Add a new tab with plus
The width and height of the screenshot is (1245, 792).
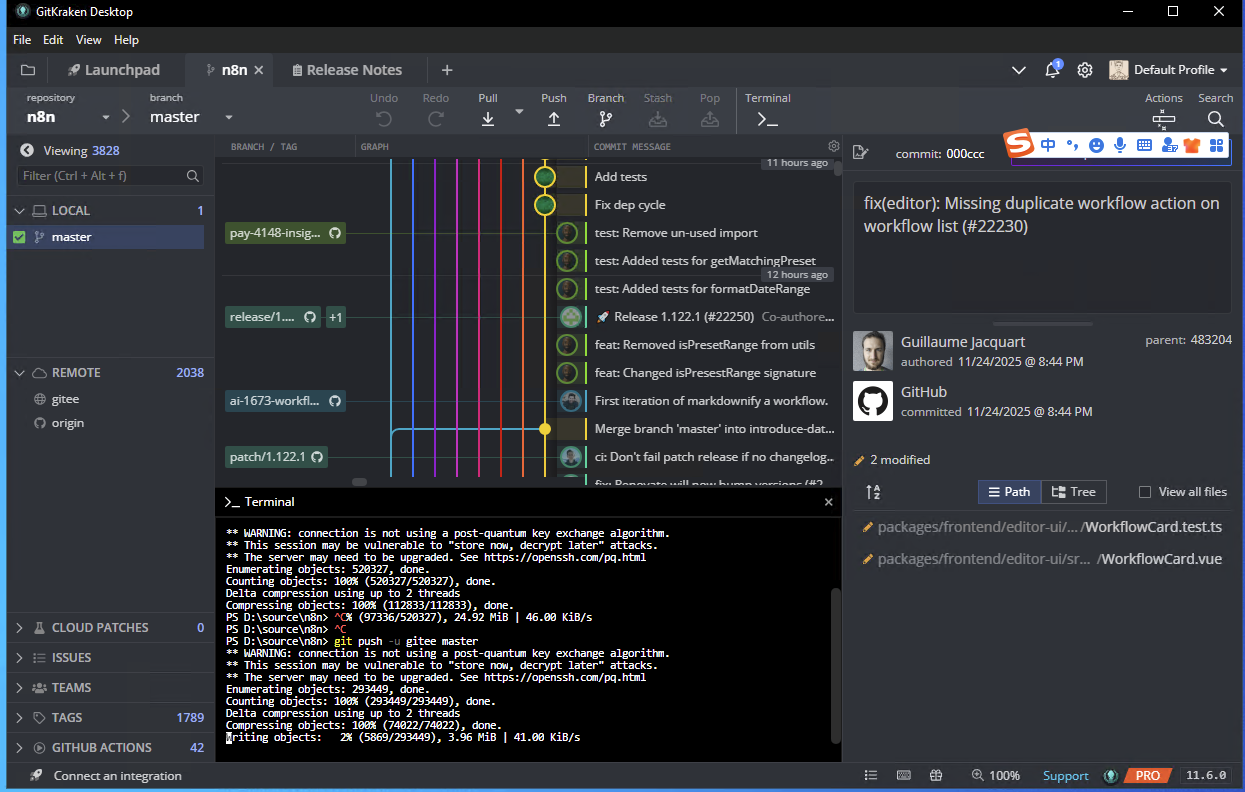pos(447,70)
